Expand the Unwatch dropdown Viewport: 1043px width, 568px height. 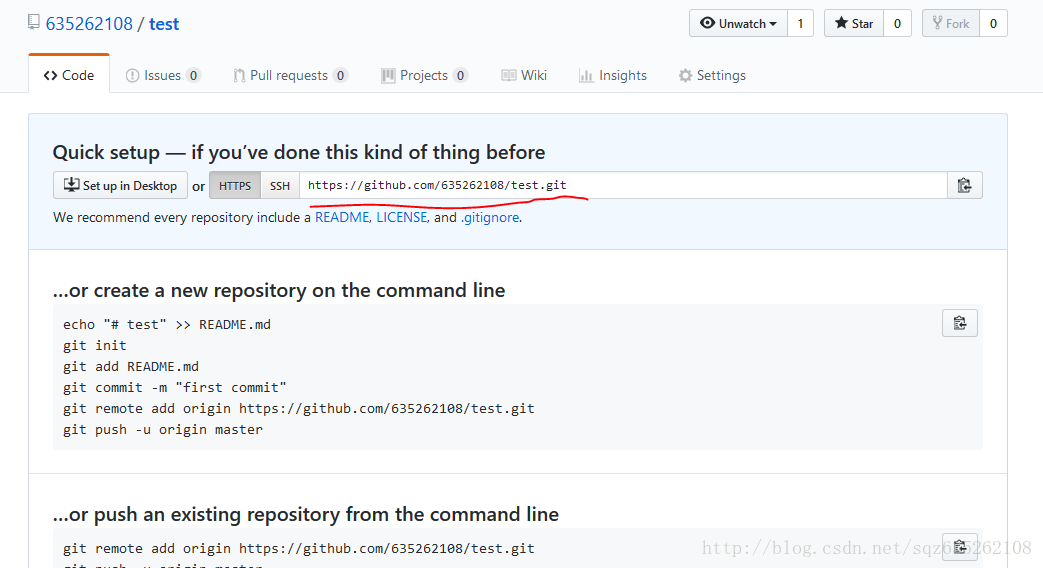(738, 23)
